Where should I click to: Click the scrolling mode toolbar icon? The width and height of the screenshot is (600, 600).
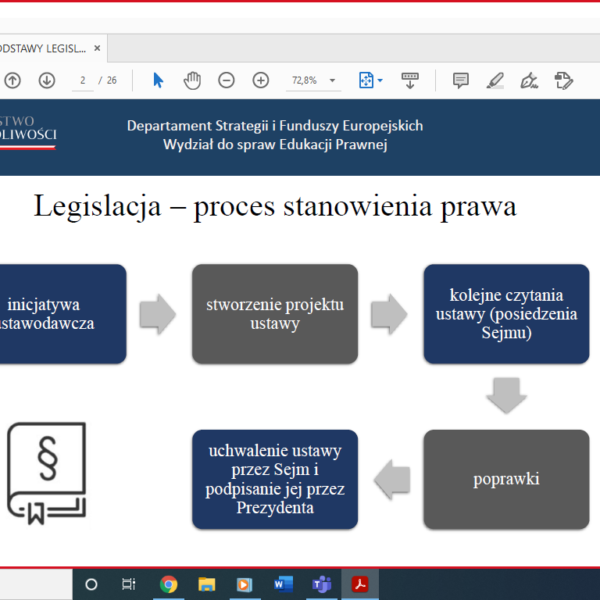(x=410, y=80)
